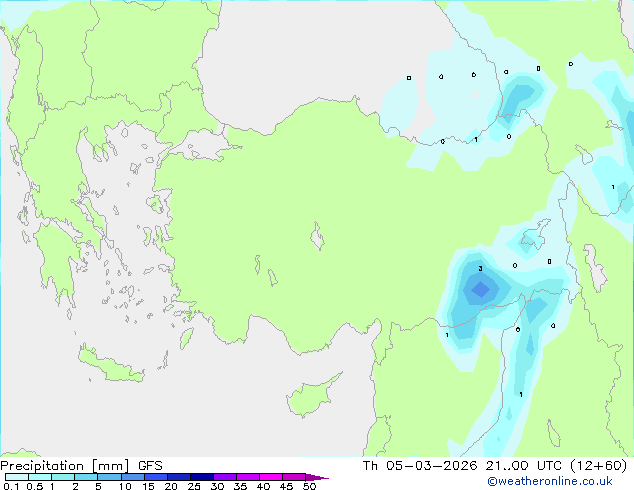634x490 pixels.
Task: Click the '(12+60)' forecast run text
Action: (x=598, y=466)
